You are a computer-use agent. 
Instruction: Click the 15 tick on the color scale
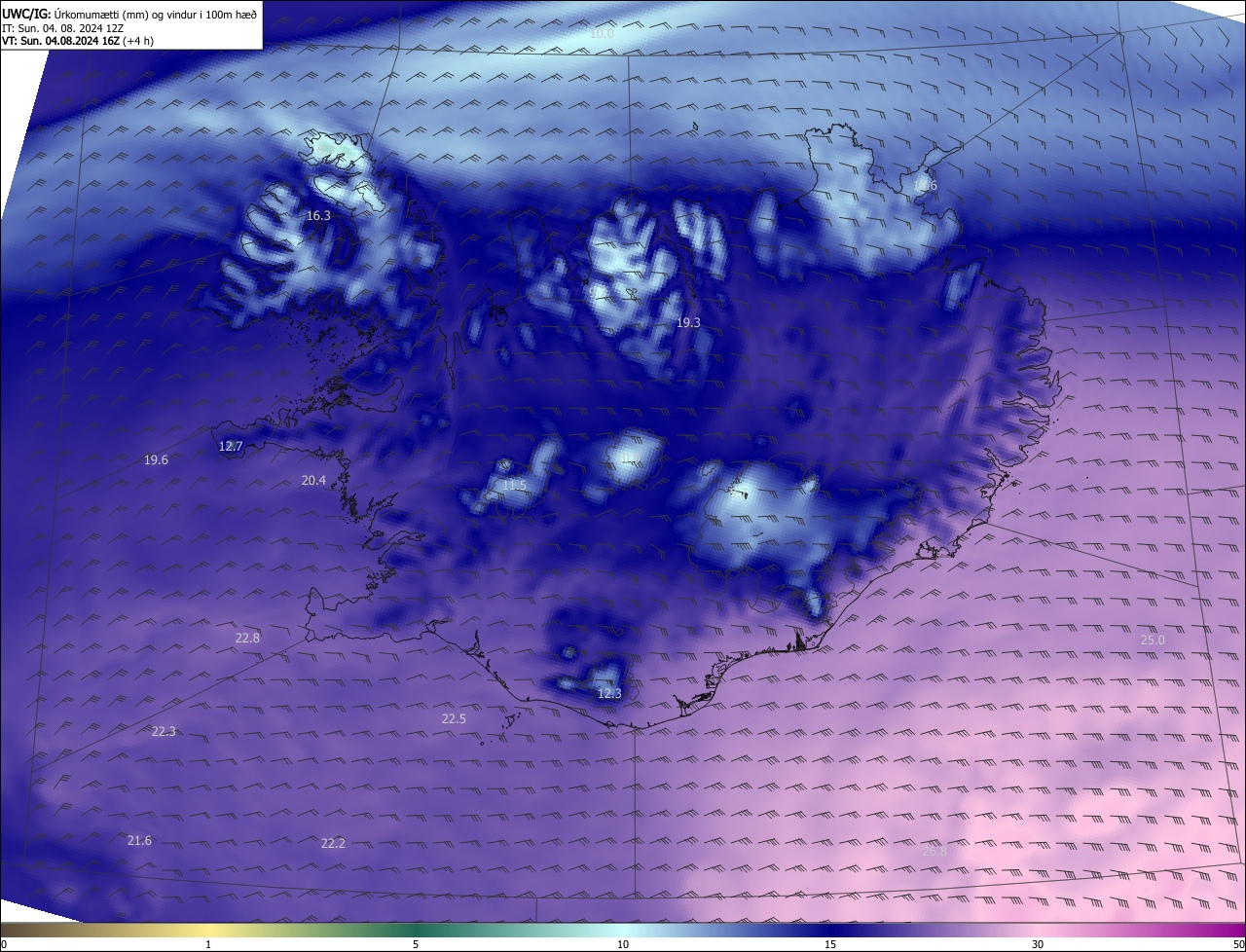point(830,944)
